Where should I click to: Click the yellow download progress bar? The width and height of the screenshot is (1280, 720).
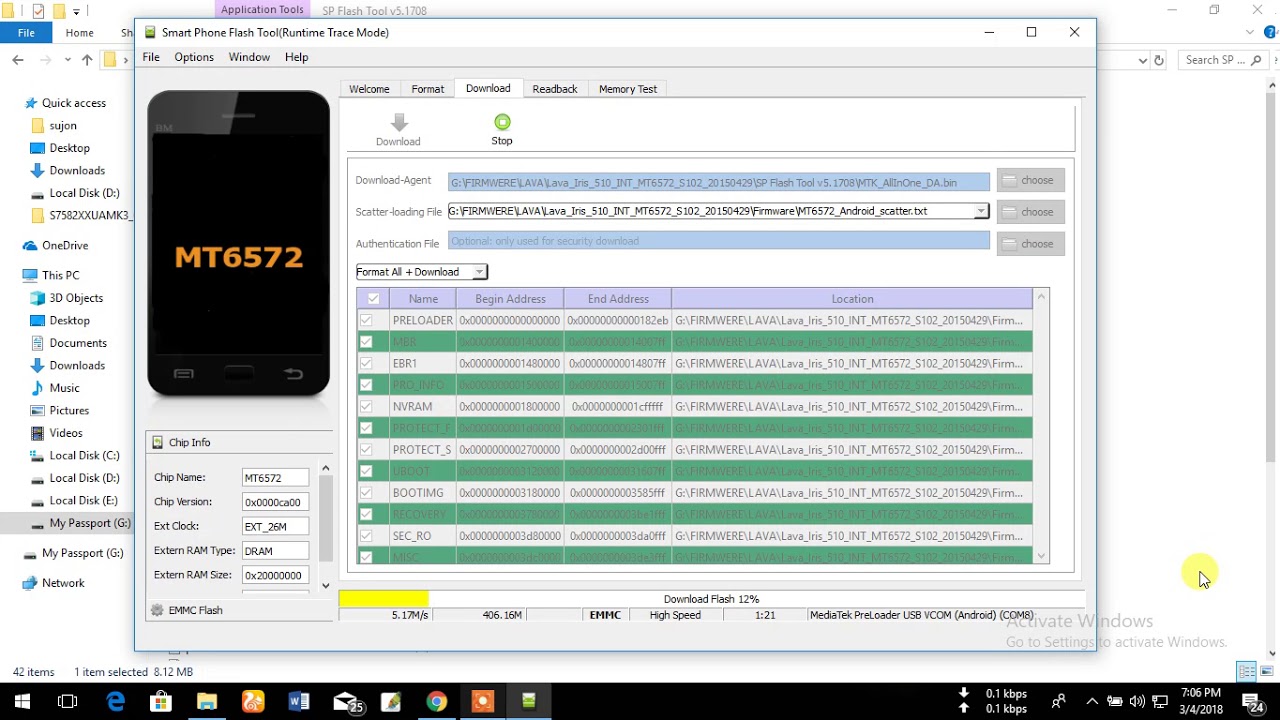(x=384, y=599)
